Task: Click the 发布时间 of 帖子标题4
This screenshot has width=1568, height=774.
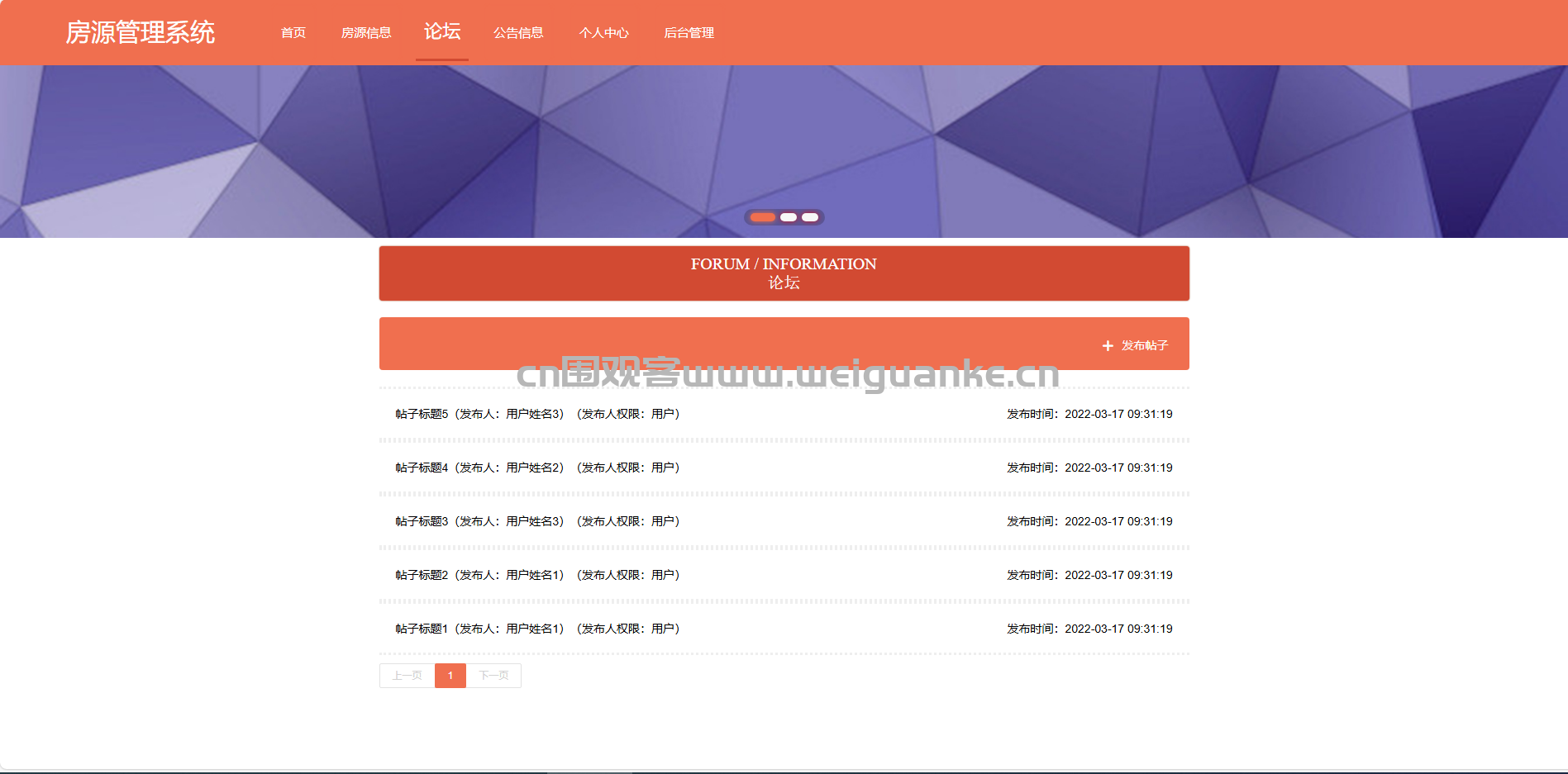Action: tap(1089, 468)
